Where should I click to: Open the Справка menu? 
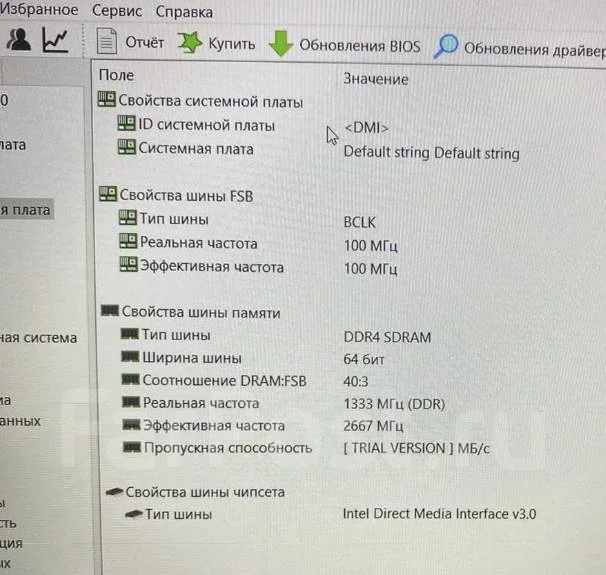click(184, 12)
